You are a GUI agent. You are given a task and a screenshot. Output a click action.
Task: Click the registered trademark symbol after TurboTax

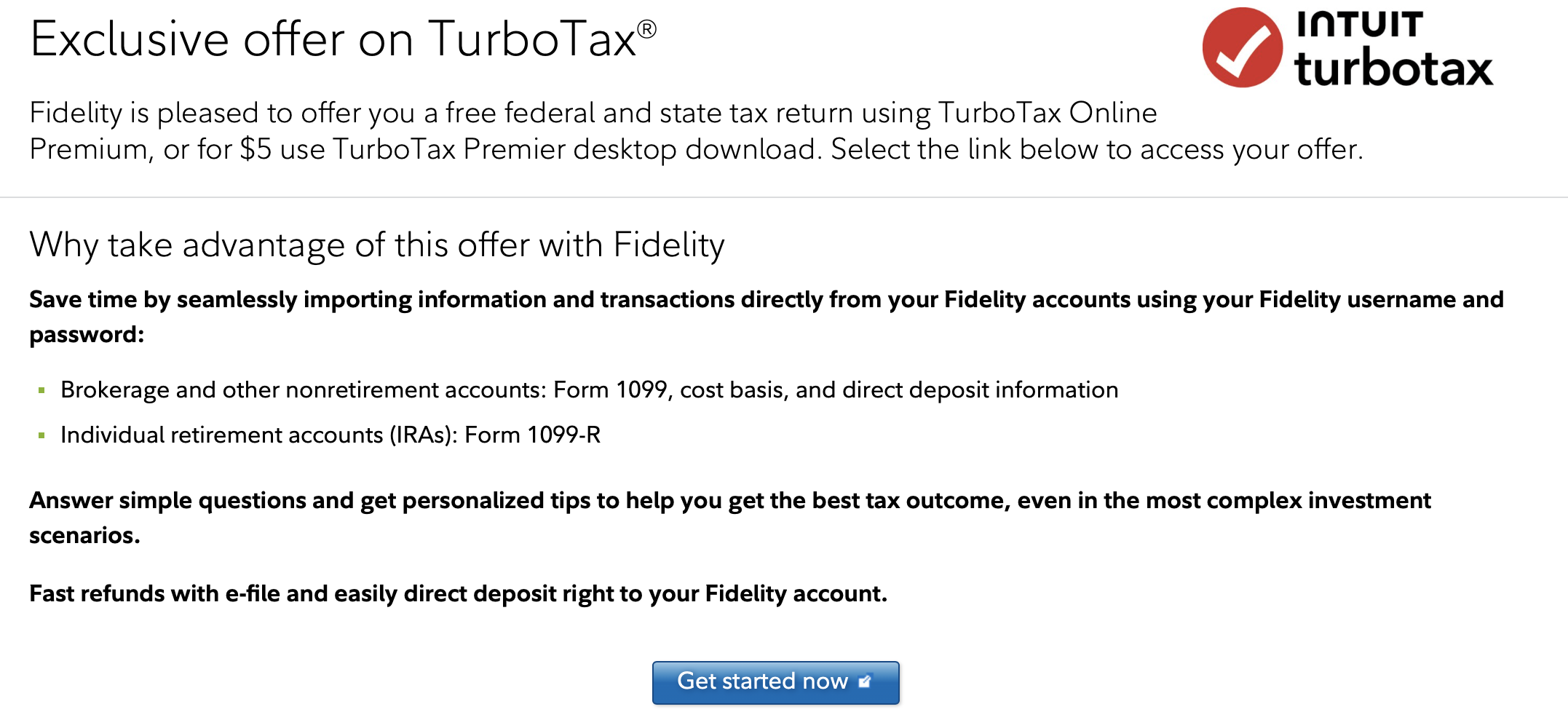point(647,29)
